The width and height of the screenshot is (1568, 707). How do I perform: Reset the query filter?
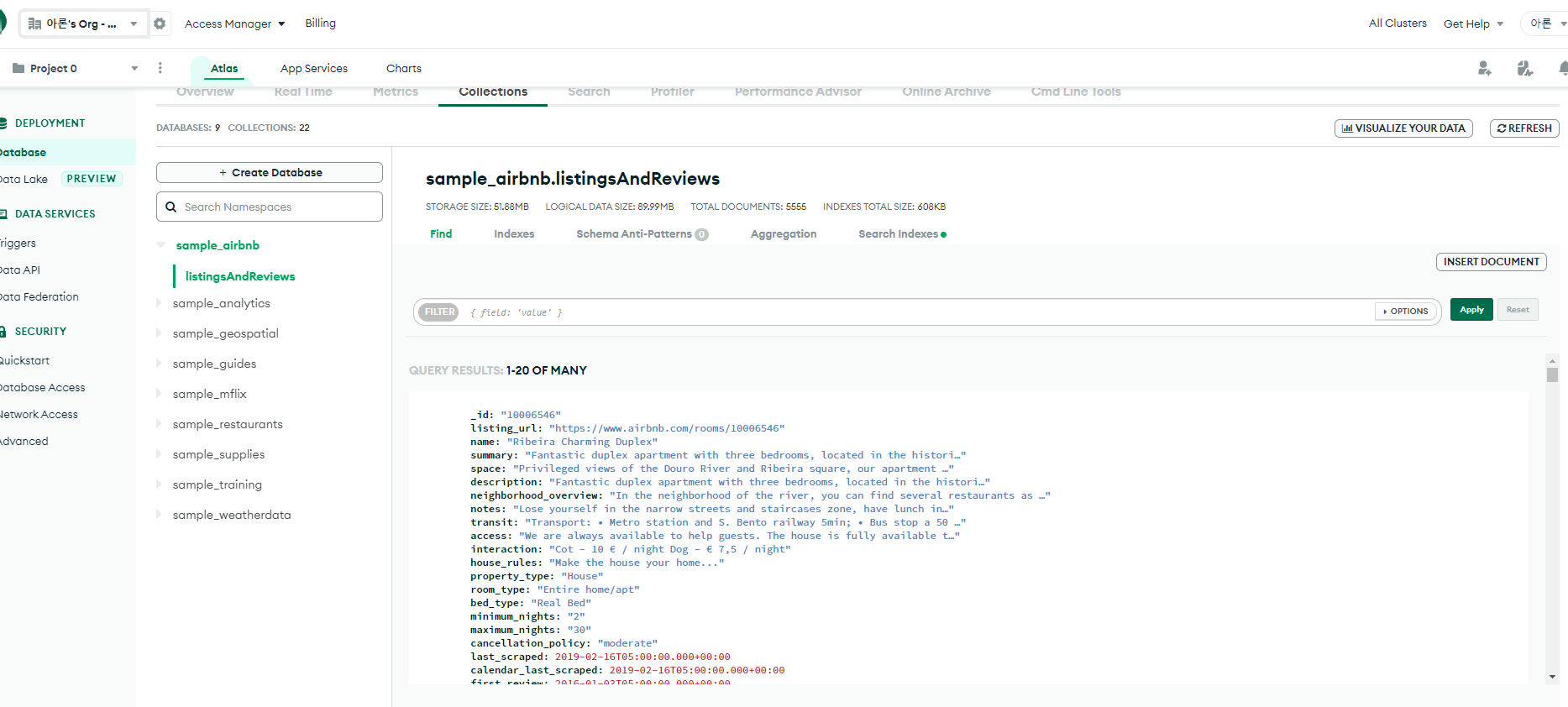(1518, 310)
